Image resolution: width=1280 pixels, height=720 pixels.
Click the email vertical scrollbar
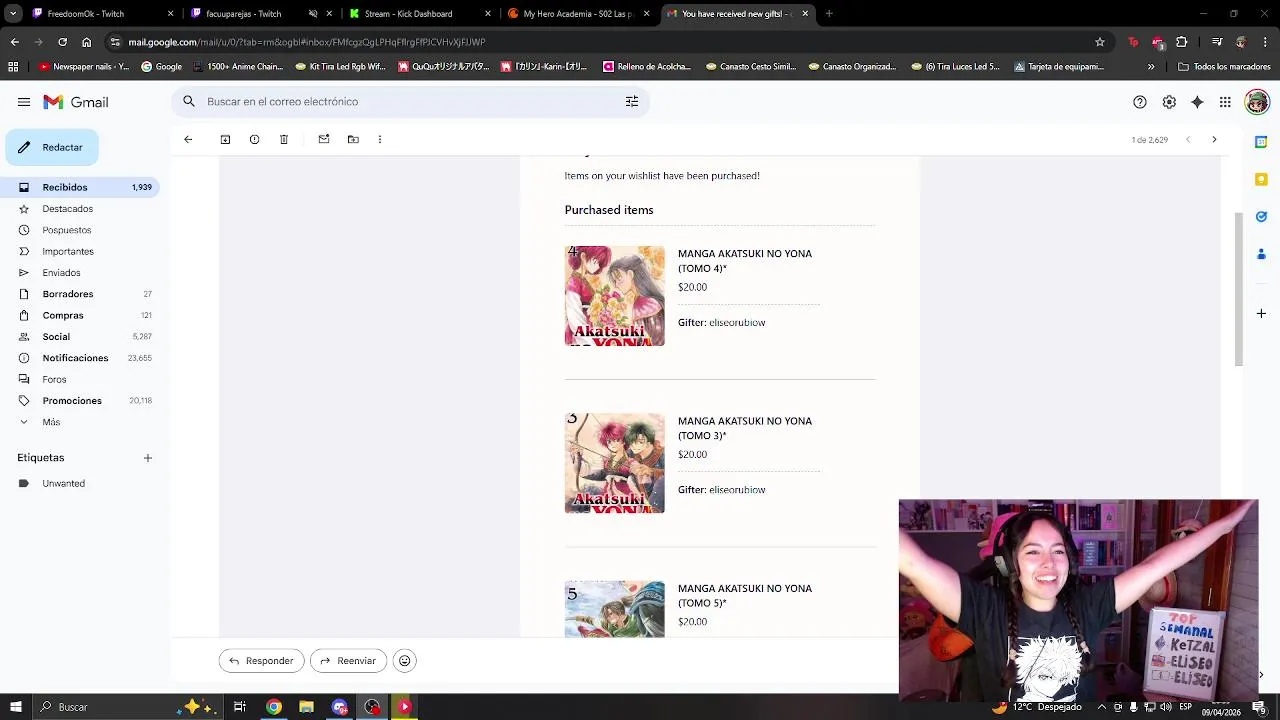coord(1240,290)
